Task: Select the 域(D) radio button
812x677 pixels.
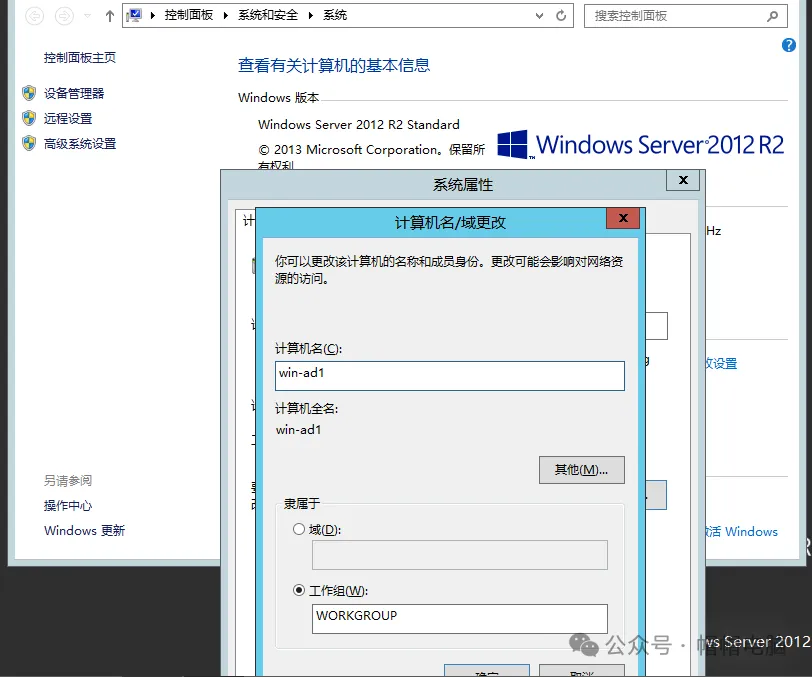Action: 299,529
